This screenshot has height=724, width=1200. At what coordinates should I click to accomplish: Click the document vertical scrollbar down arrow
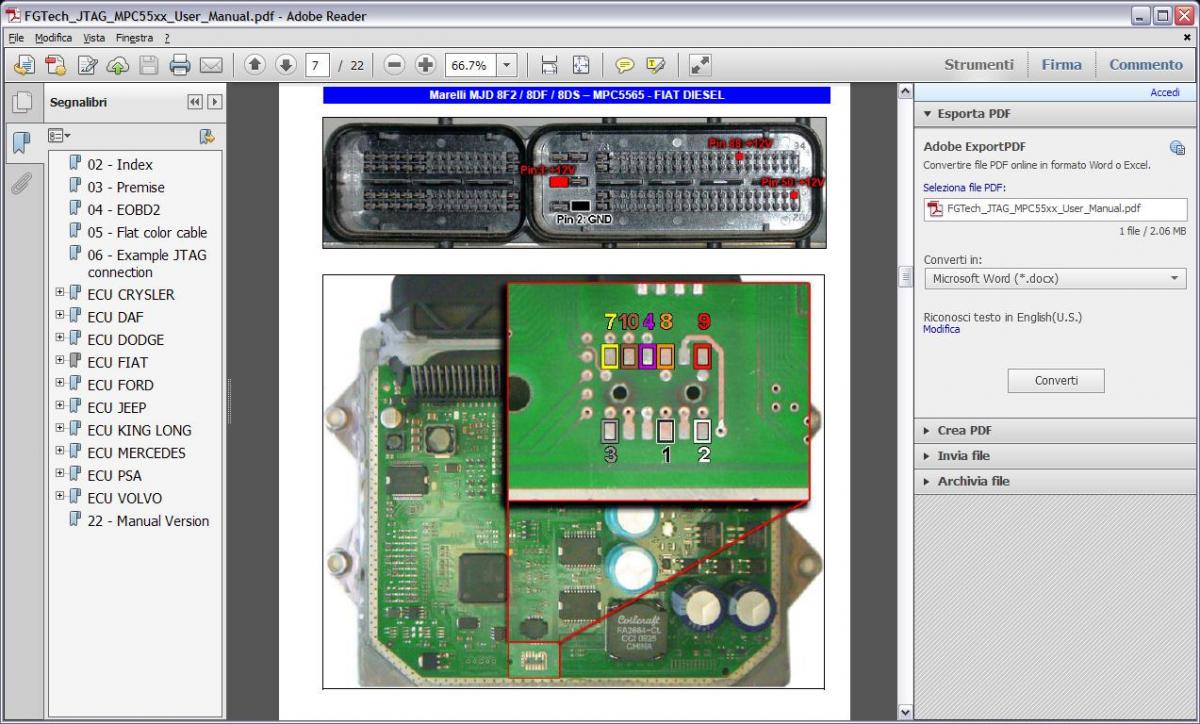906,712
